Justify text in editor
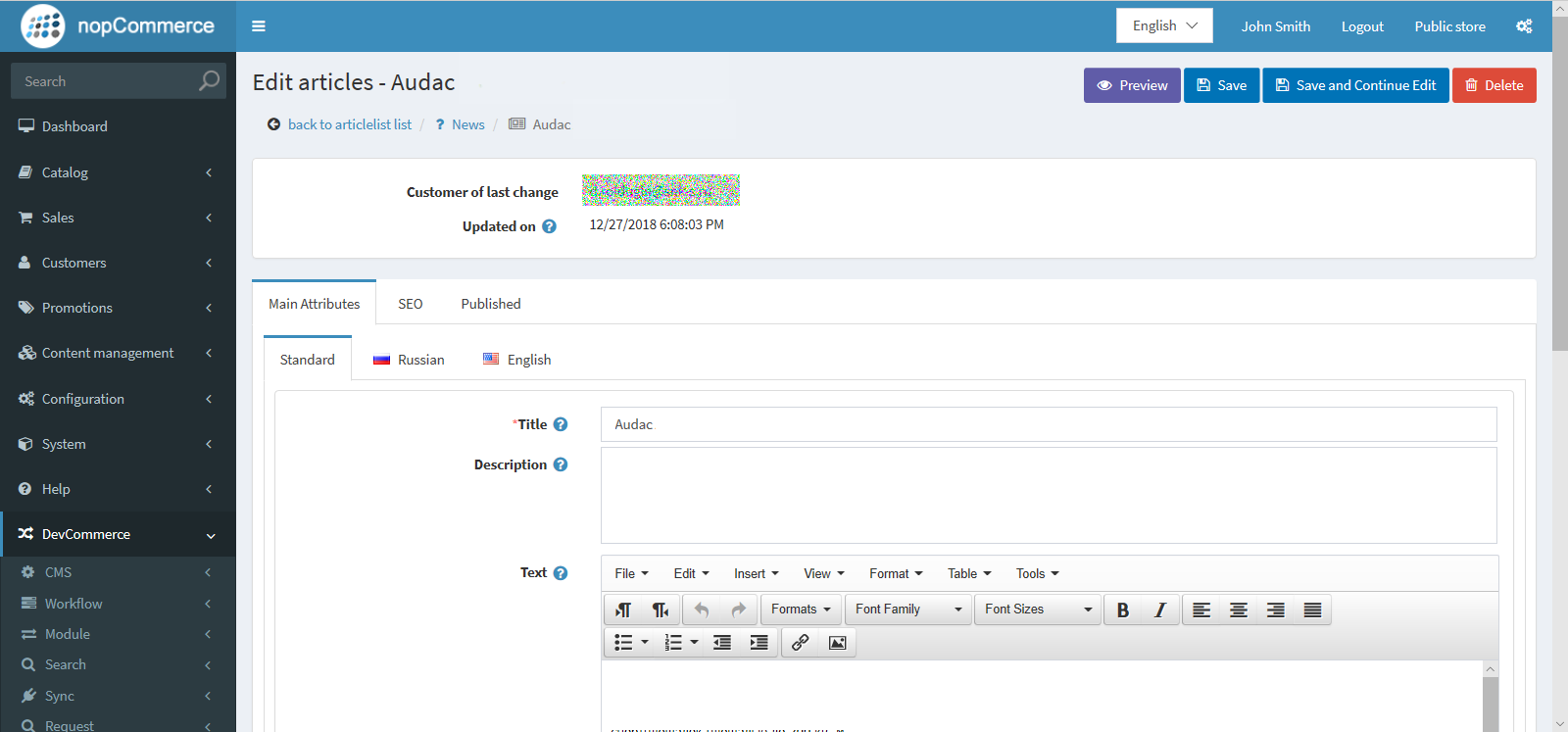Viewport: 1568px width, 732px height. pyautogui.click(x=1313, y=610)
